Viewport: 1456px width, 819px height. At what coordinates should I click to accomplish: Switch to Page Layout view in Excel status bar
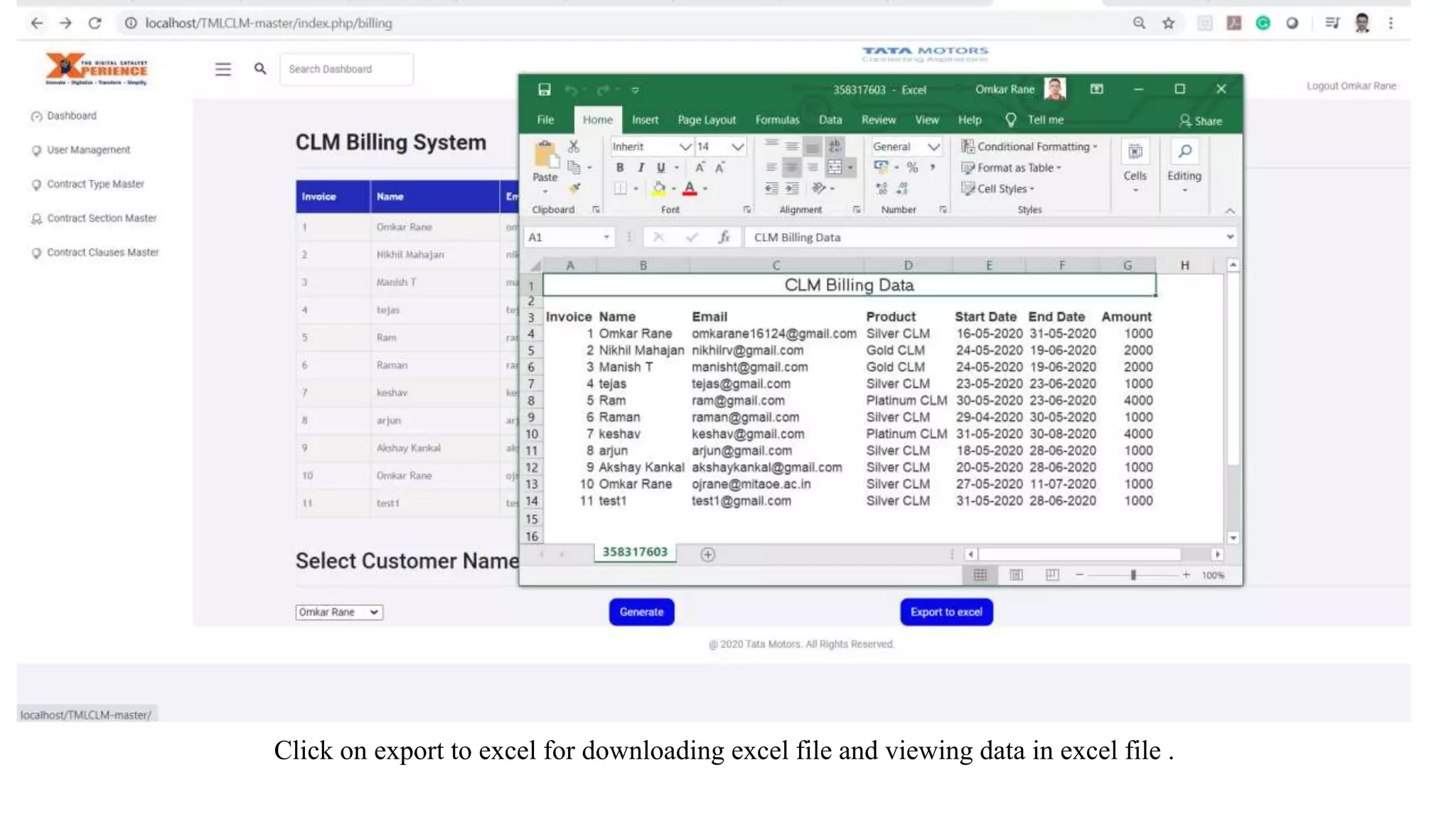point(1016,574)
